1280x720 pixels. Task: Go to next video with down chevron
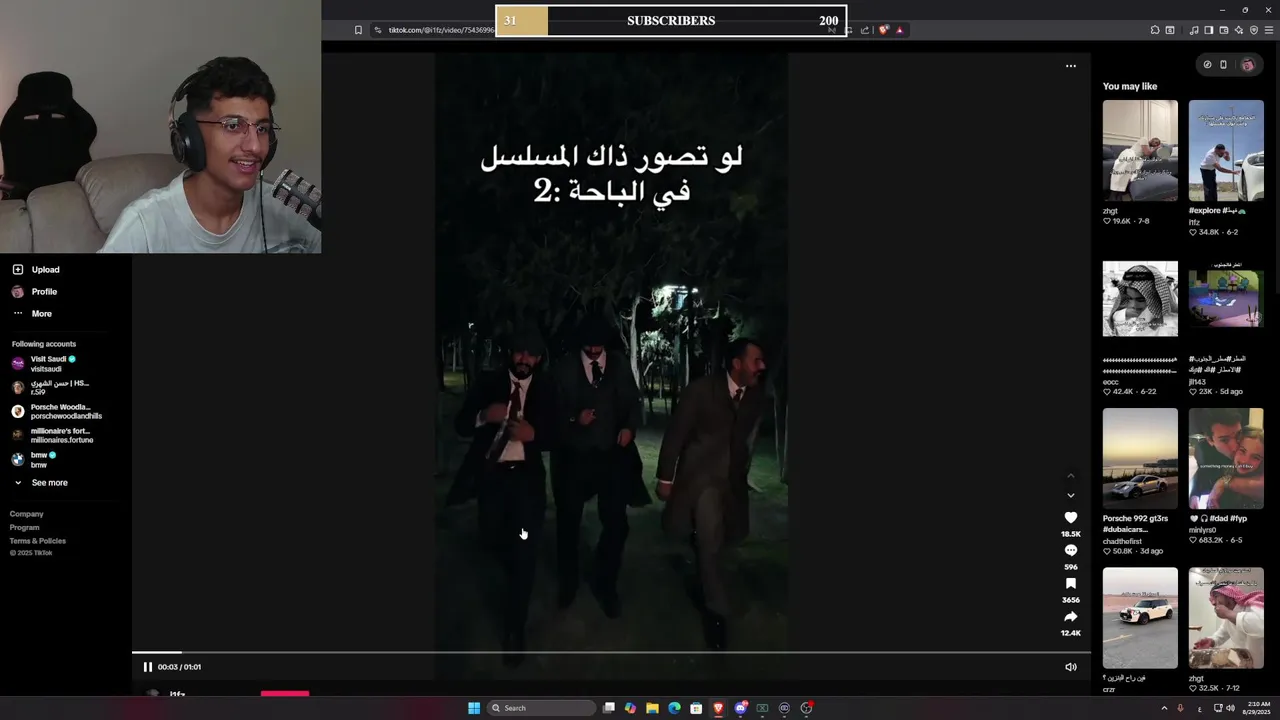(1070, 495)
